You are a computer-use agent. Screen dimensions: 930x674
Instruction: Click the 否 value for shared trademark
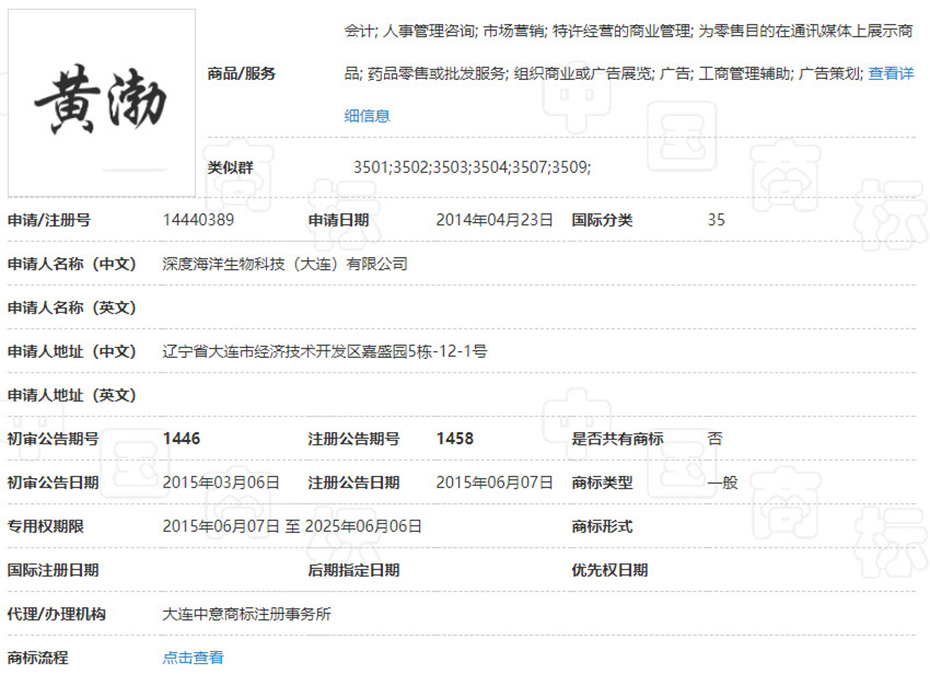(715, 439)
